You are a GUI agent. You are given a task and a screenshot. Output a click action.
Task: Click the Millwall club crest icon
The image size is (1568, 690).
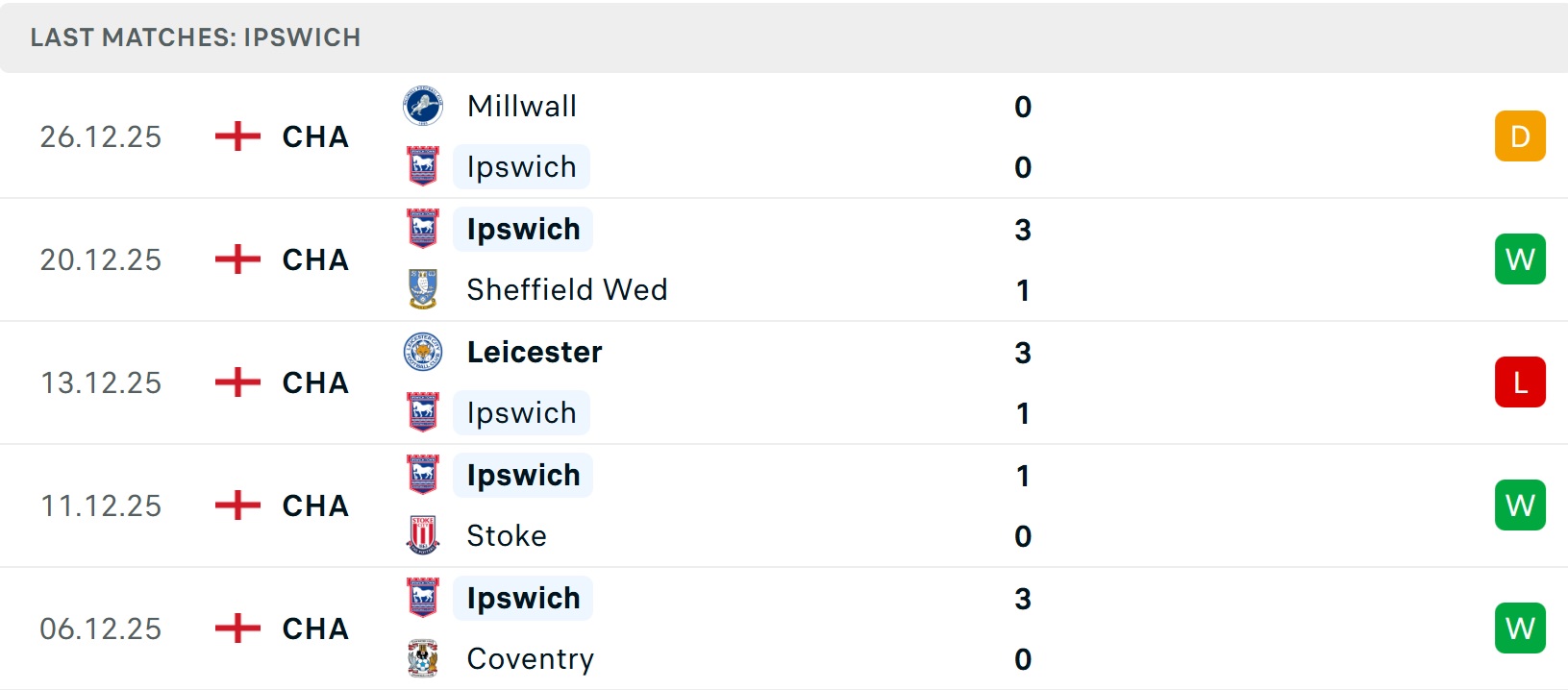tap(423, 106)
